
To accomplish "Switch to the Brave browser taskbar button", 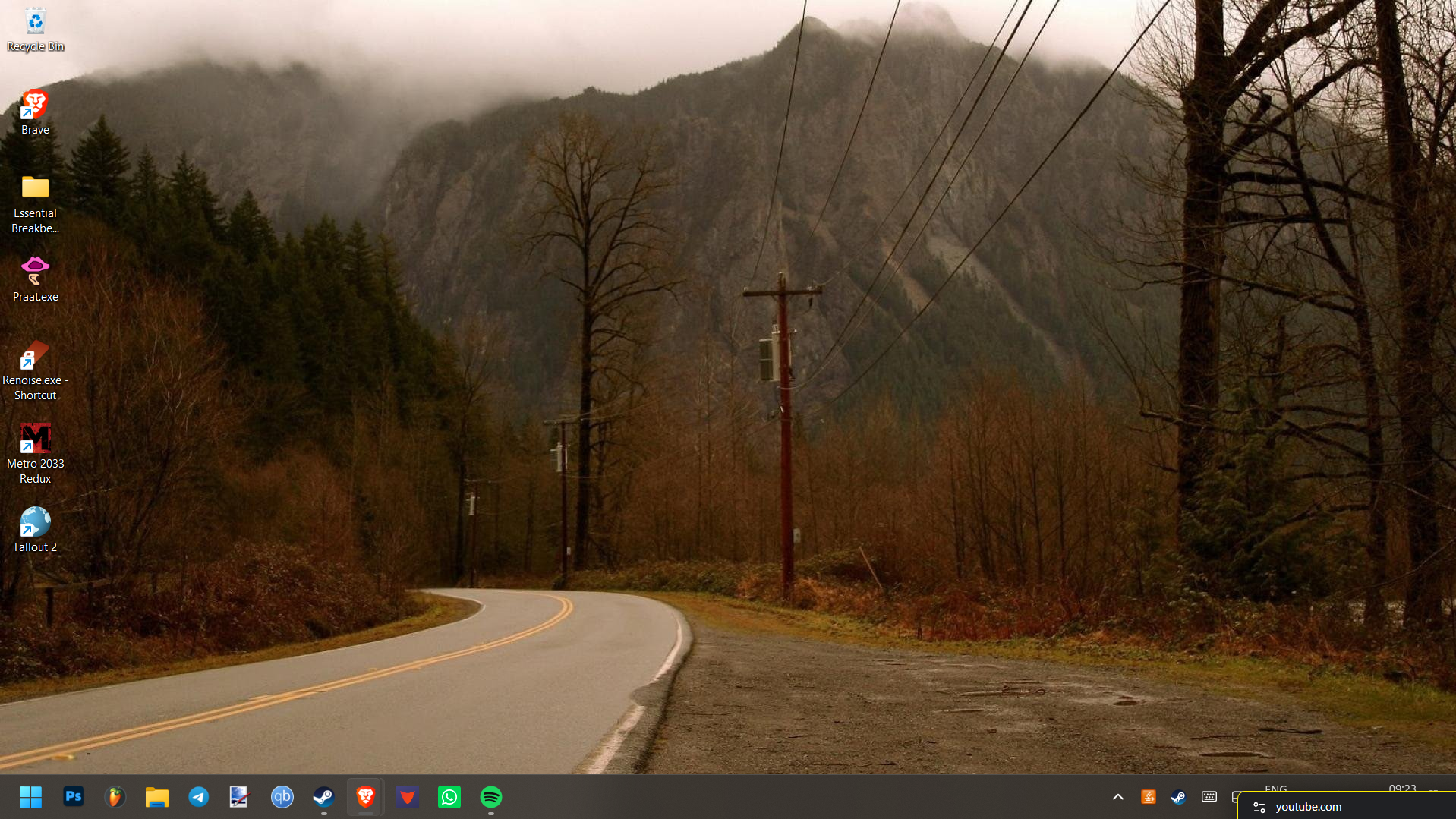I will click(x=366, y=797).
